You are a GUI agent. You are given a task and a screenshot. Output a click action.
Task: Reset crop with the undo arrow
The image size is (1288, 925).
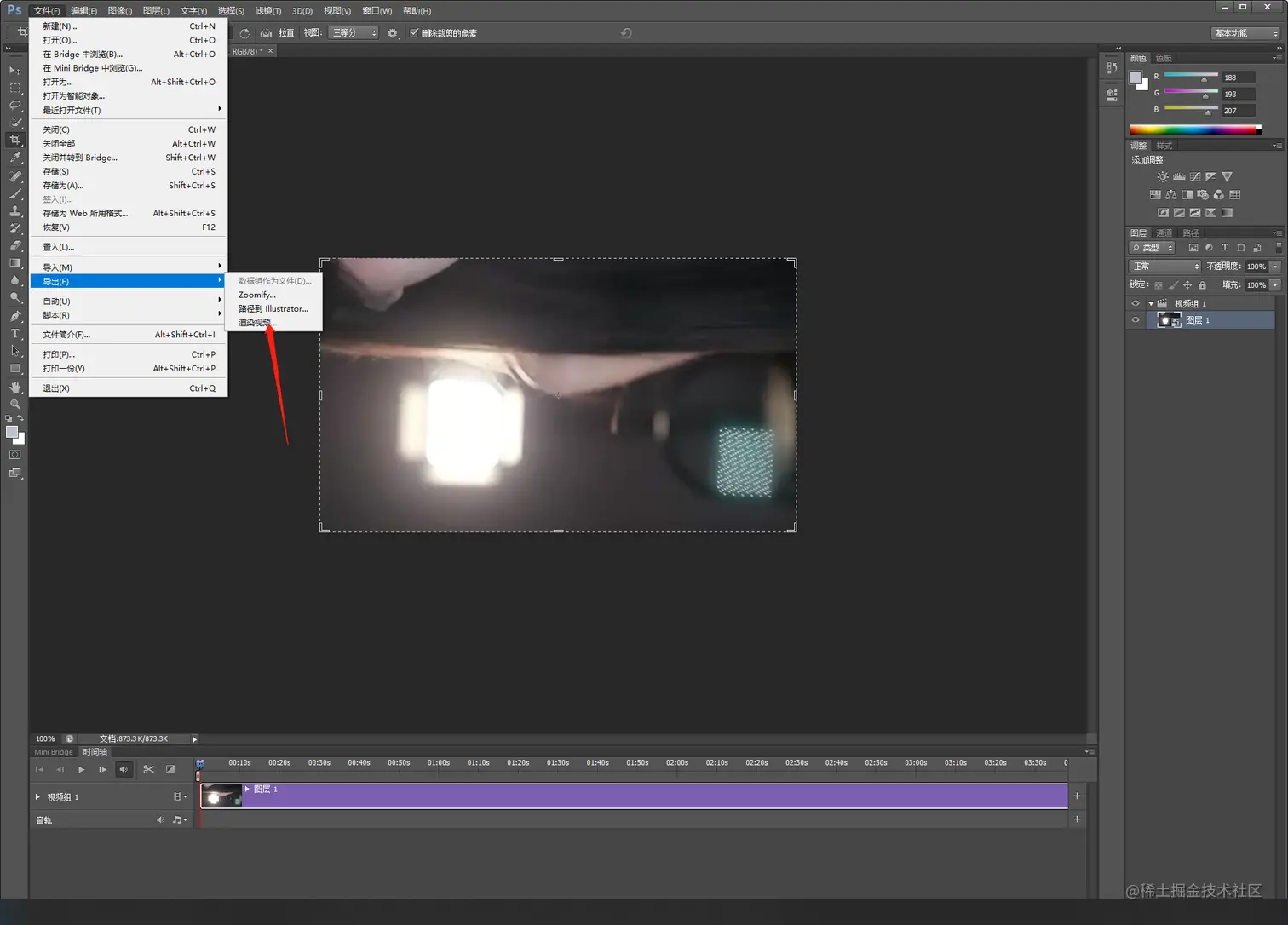point(626,33)
